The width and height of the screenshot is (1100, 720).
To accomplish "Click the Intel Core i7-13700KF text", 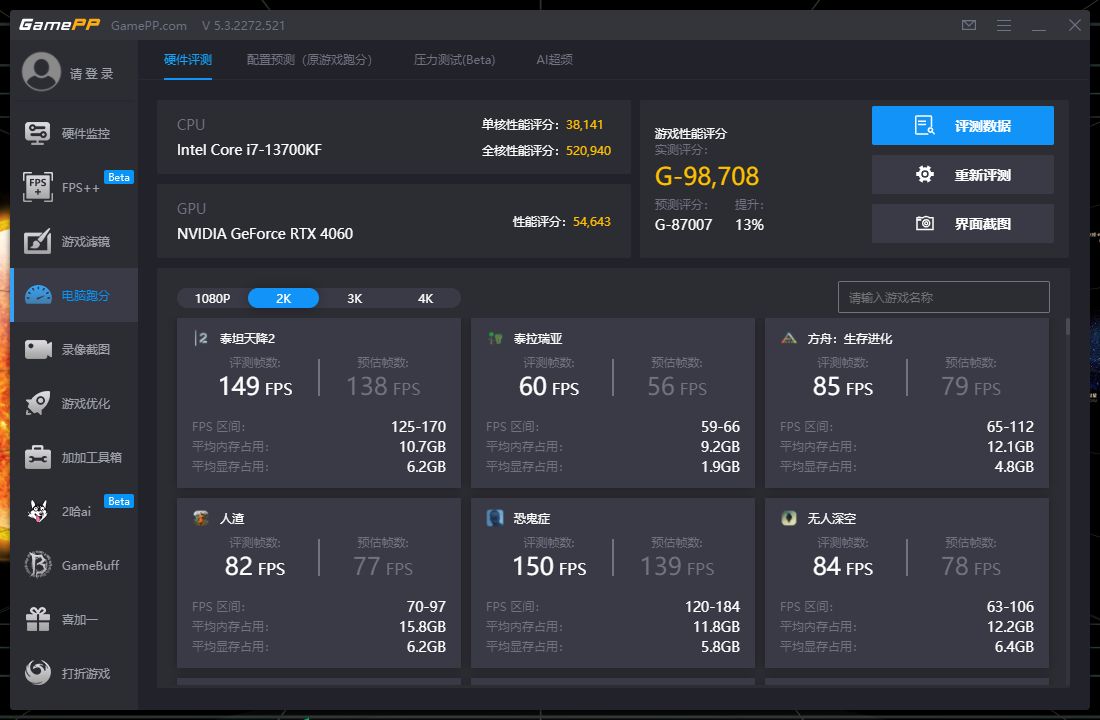I will pos(249,149).
